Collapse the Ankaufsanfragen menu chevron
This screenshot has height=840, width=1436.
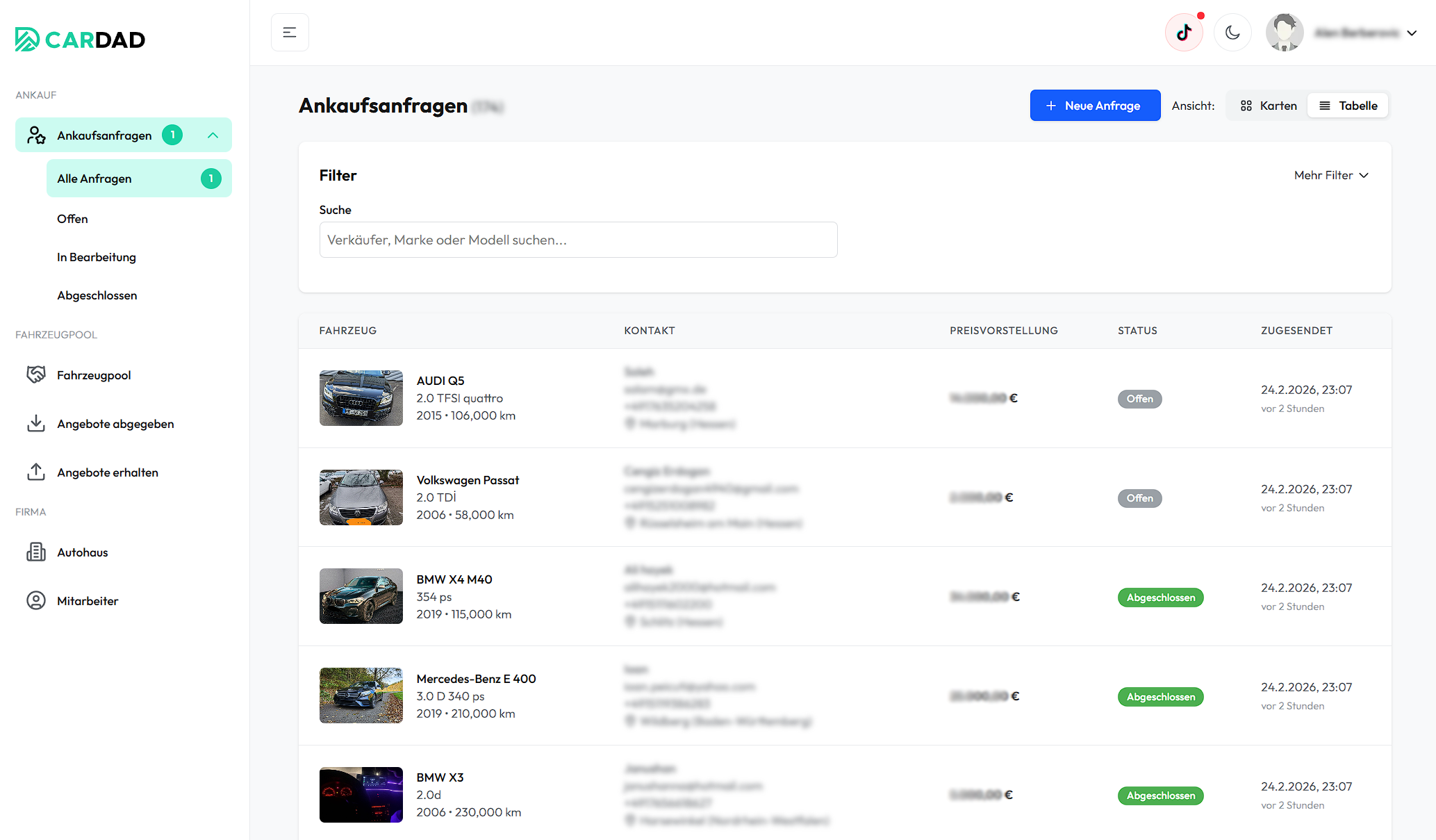point(213,135)
